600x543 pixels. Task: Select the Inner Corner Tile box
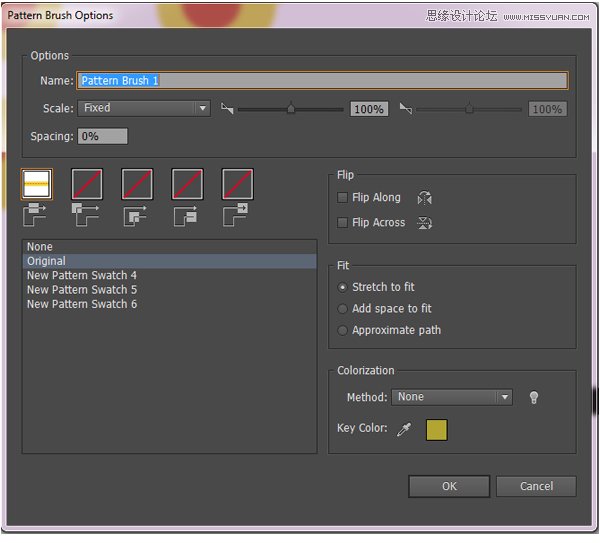137,184
